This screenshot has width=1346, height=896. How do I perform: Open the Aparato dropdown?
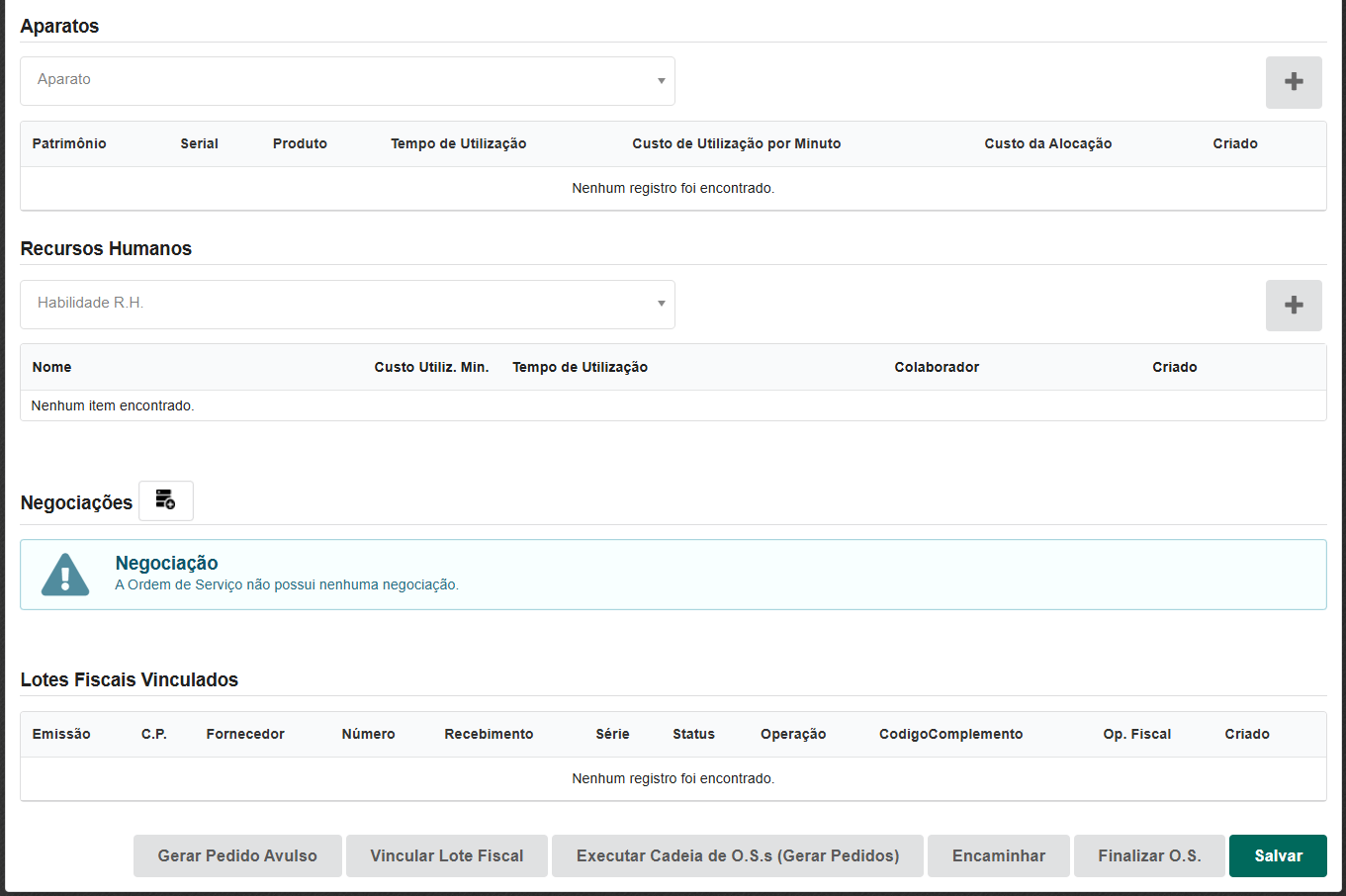click(x=347, y=81)
